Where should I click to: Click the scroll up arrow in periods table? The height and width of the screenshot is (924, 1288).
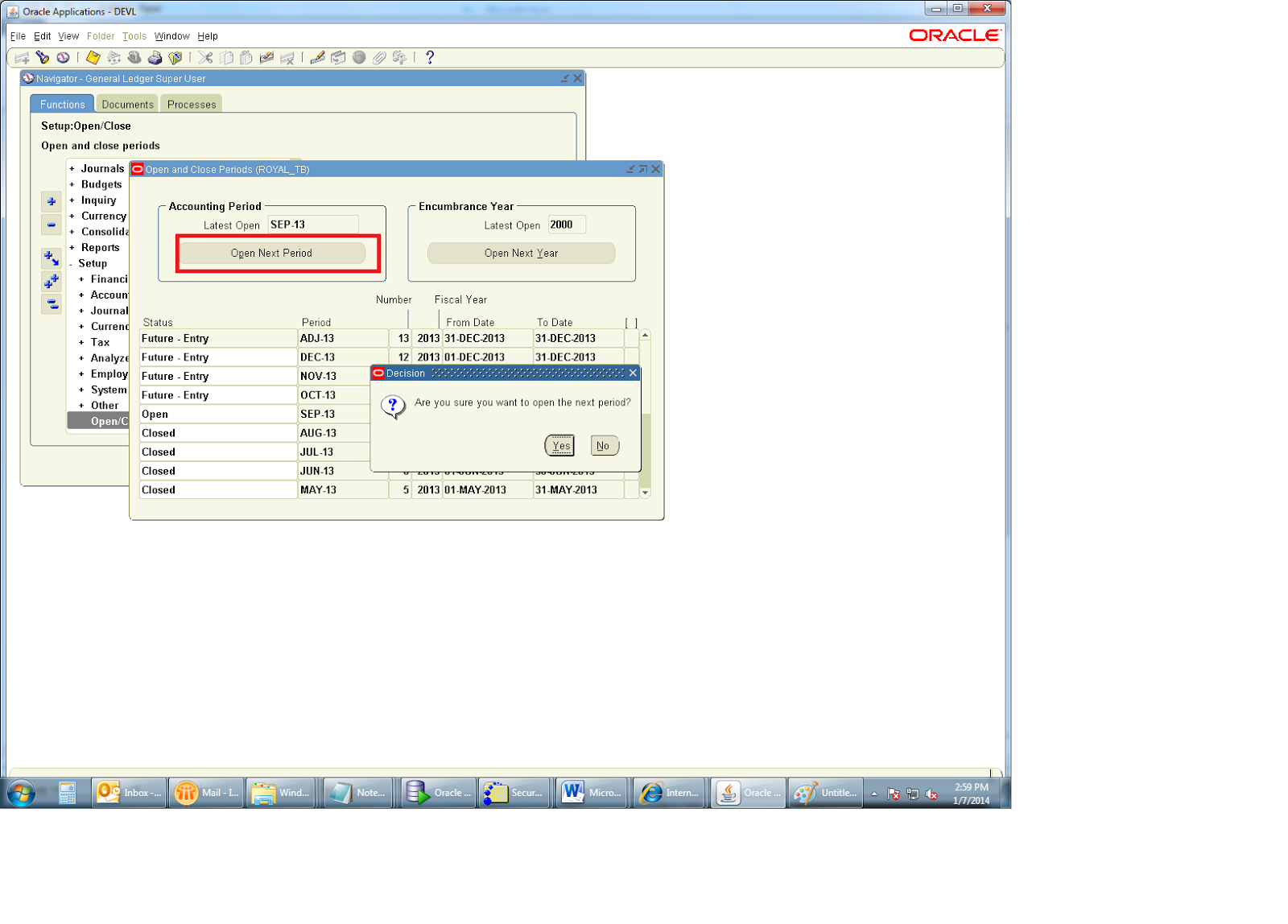pyautogui.click(x=645, y=335)
